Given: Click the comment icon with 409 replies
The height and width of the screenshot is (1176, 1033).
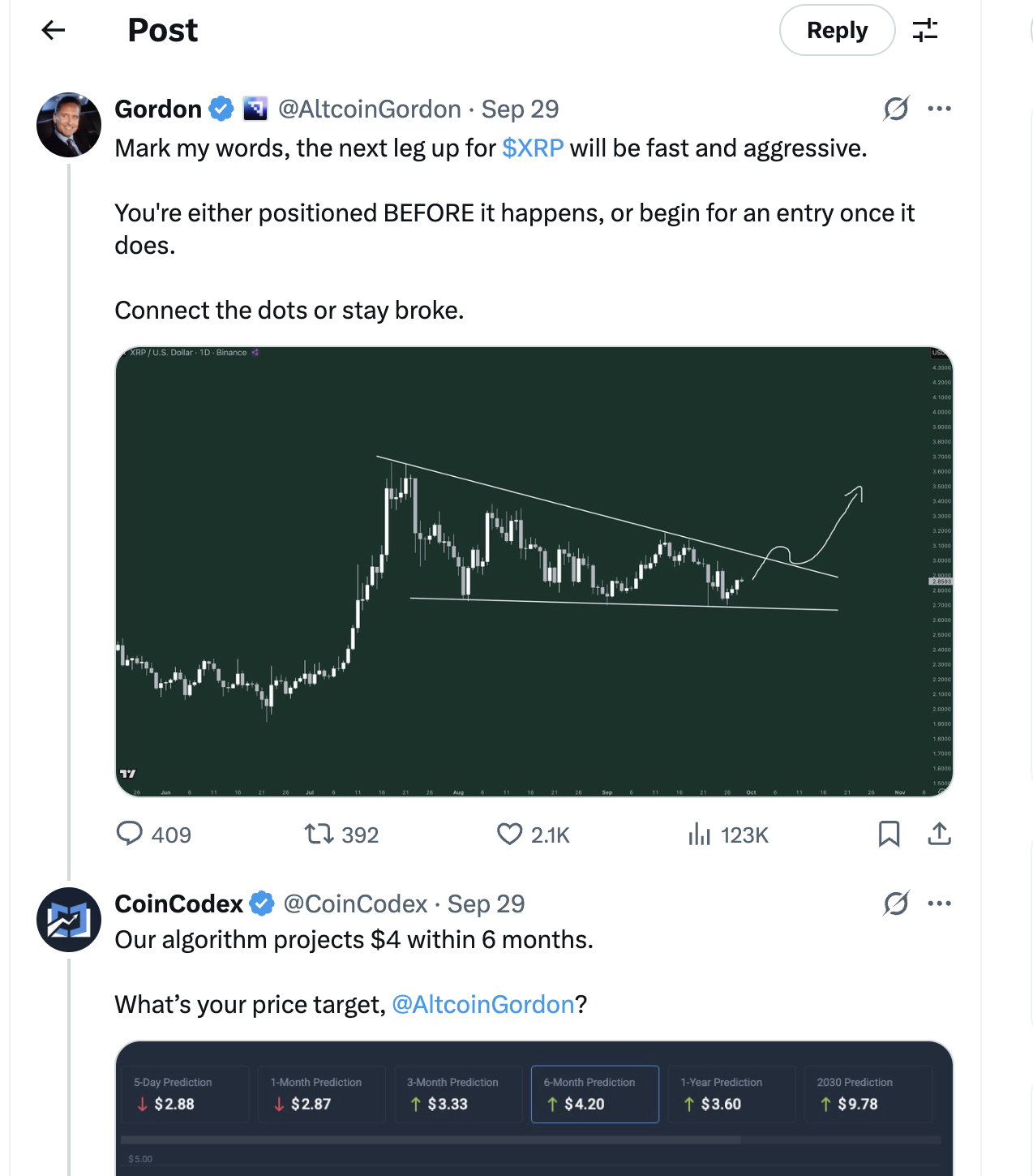Looking at the screenshot, I should click(x=130, y=834).
